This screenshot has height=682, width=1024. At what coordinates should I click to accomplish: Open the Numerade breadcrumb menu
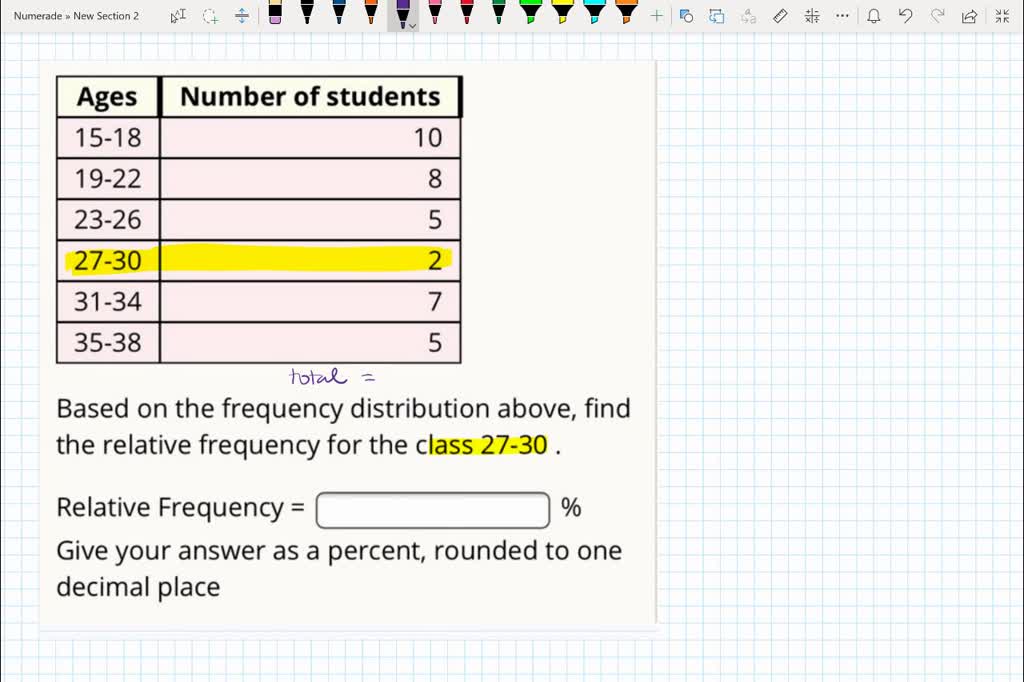click(38, 16)
